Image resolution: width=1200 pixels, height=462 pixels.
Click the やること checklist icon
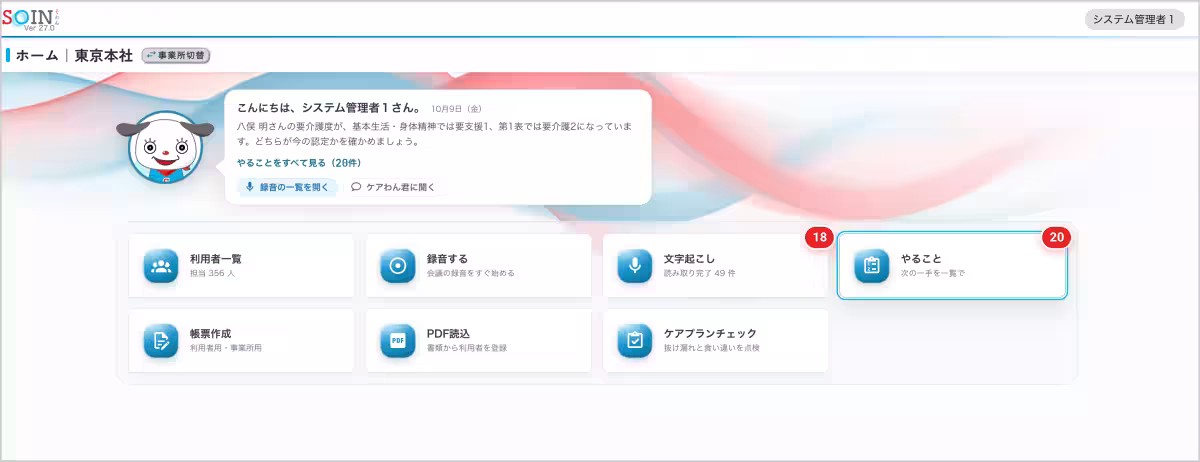[871, 266]
